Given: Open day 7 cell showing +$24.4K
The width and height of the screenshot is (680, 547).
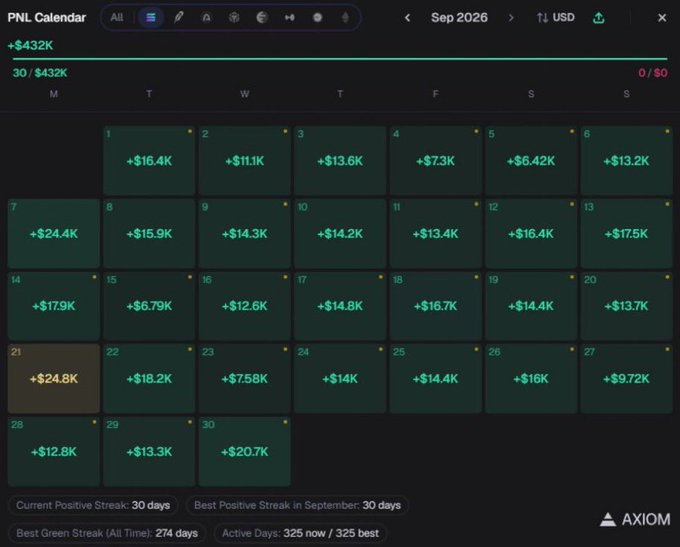Looking at the screenshot, I should point(54,233).
